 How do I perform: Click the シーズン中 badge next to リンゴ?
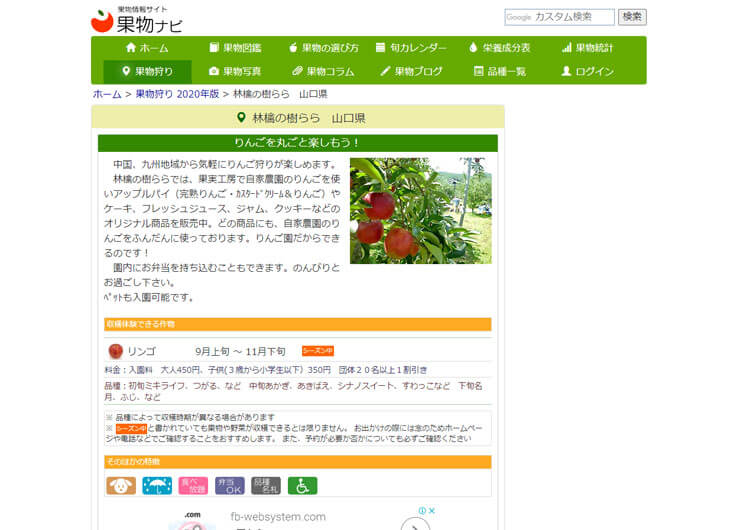pos(318,351)
